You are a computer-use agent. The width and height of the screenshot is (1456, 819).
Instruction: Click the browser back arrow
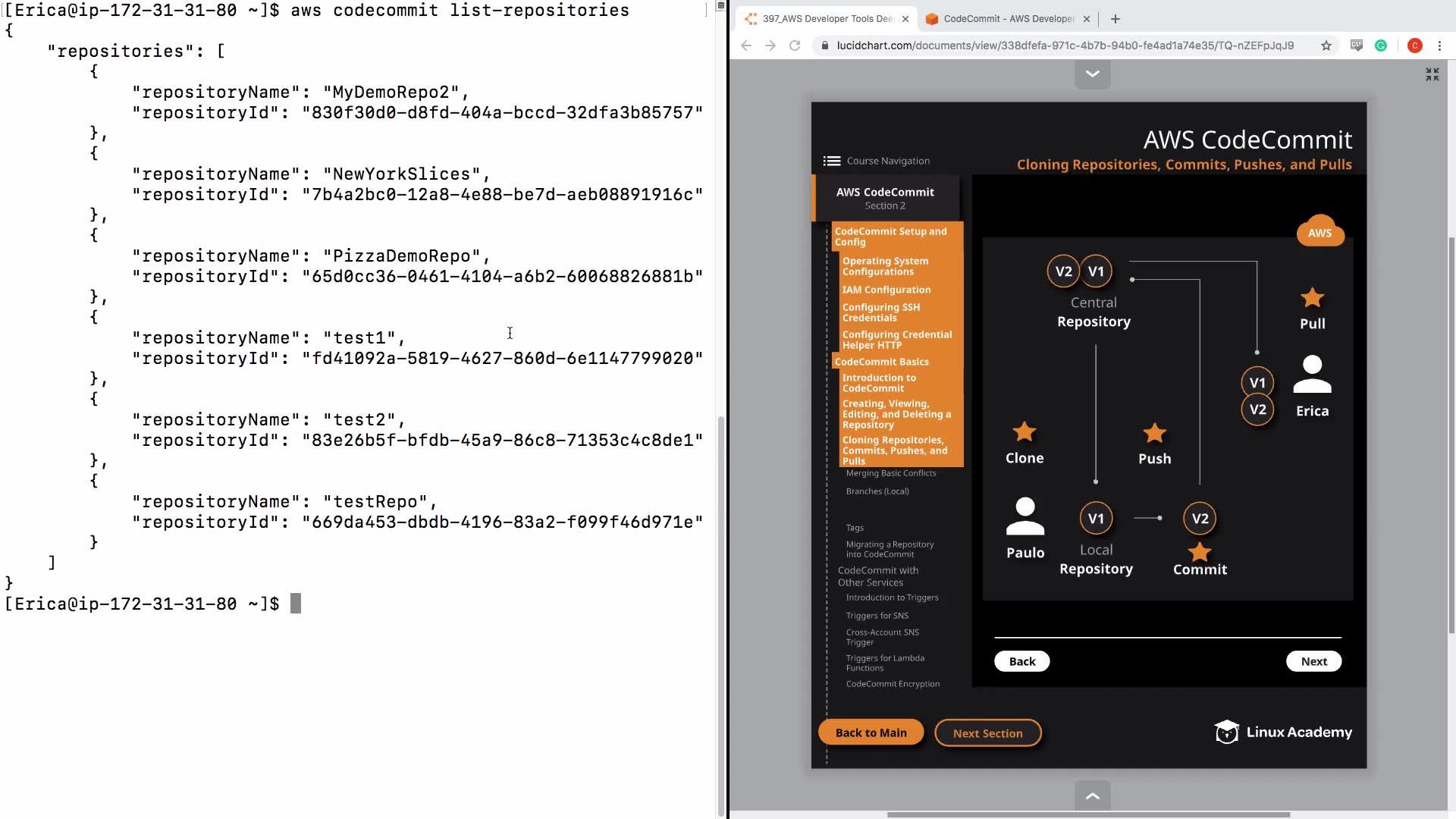click(x=746, y=45)
